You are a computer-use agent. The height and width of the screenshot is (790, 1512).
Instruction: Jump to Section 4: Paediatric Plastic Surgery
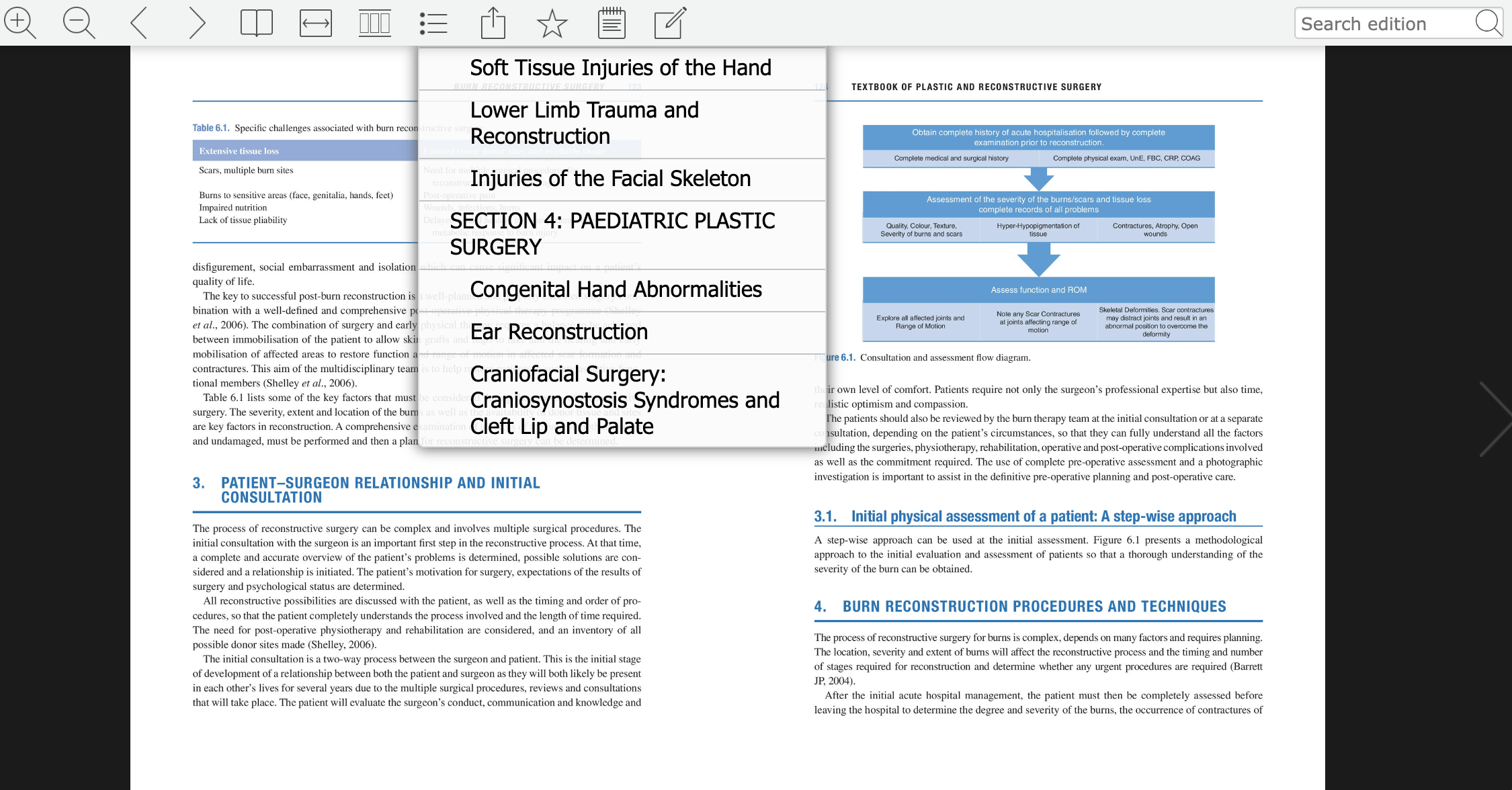622,234
